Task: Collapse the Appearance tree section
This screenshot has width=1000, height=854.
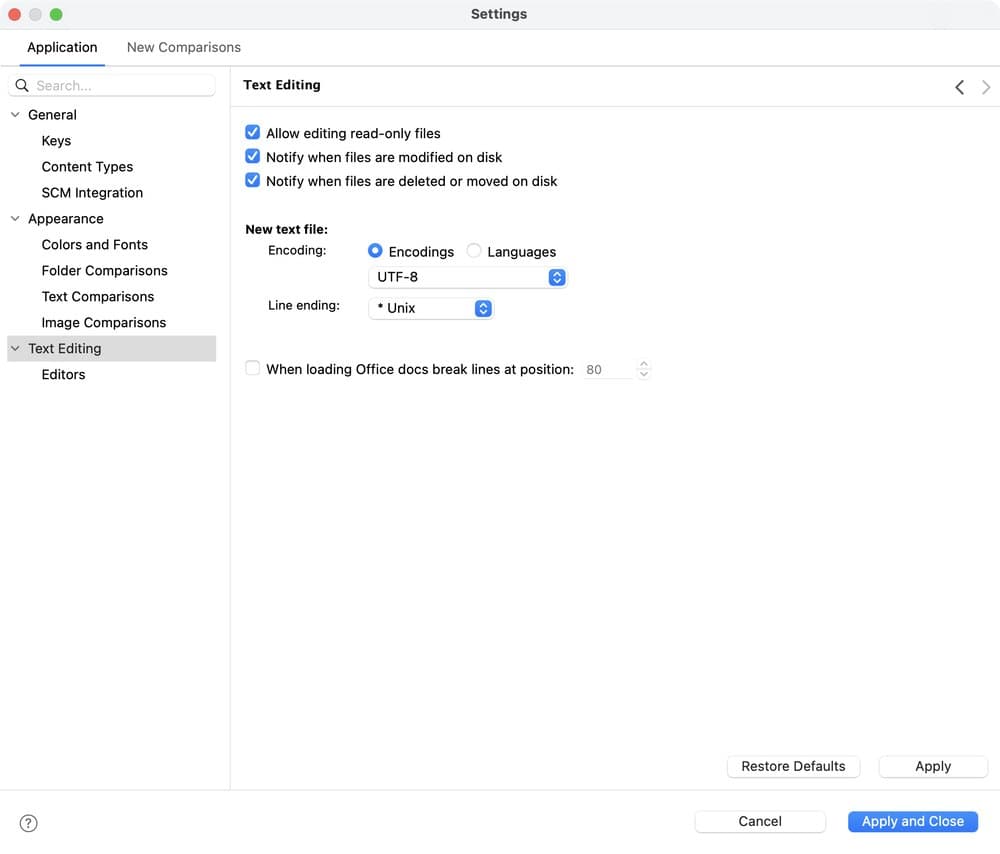Action: (15, 219)
